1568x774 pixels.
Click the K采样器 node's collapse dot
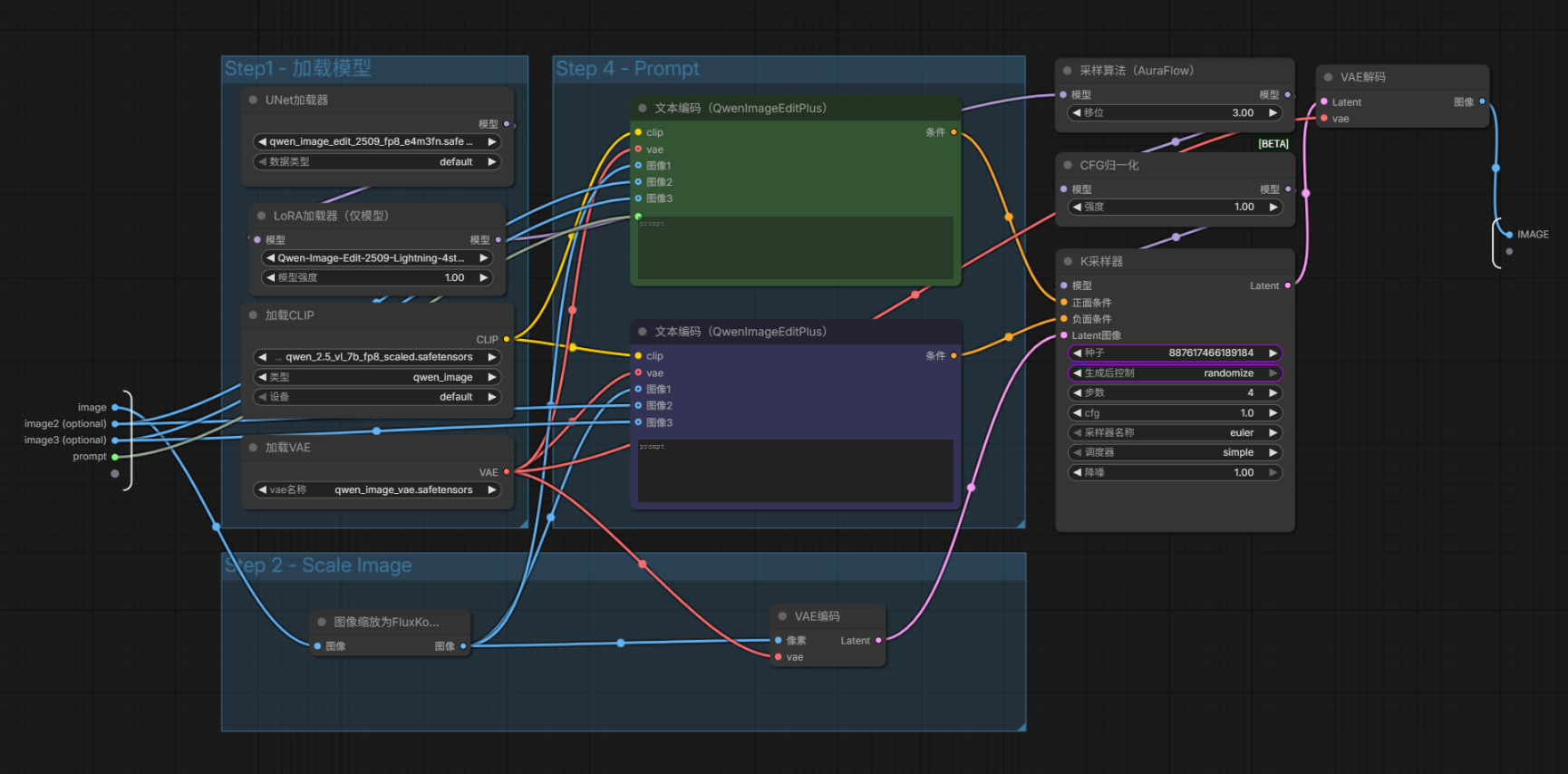coord(1068,261)
